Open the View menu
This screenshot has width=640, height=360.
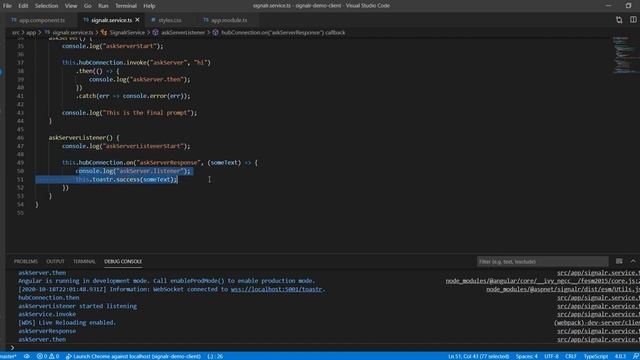point(71,6)
